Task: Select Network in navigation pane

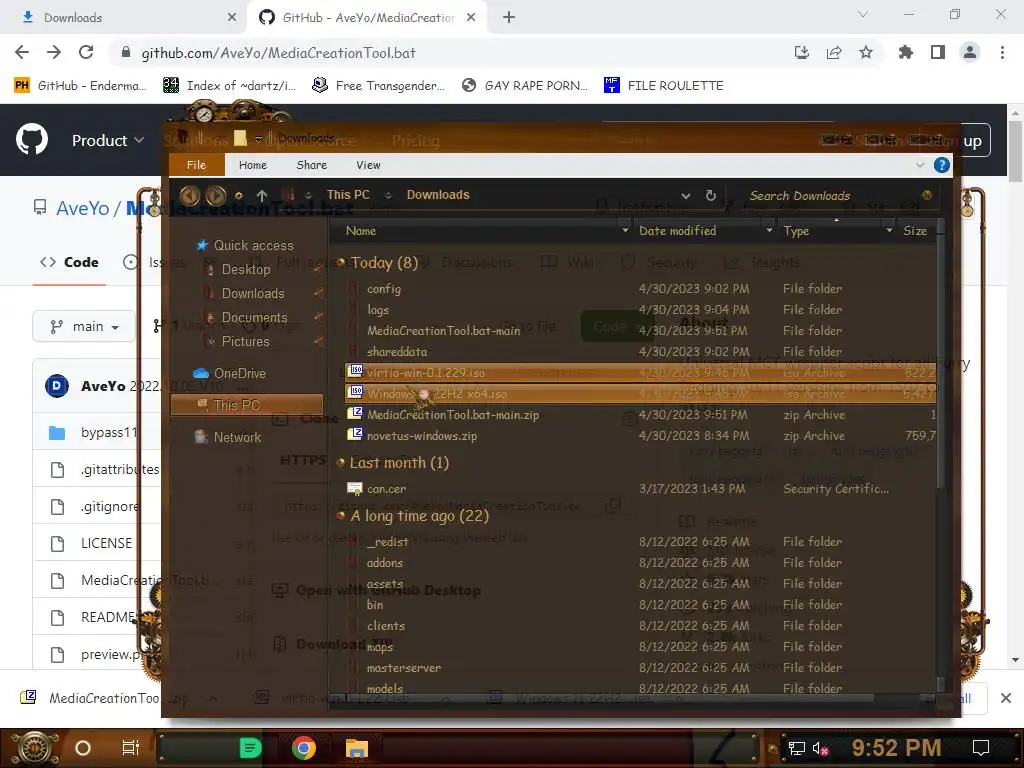Action: click(x=228, y=438)
